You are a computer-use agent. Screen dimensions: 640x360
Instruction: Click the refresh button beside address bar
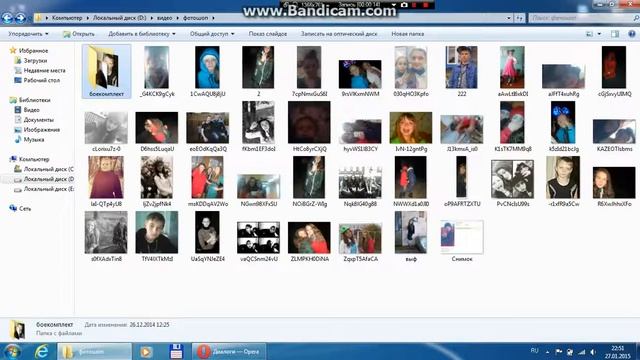[x=520, y=18]
